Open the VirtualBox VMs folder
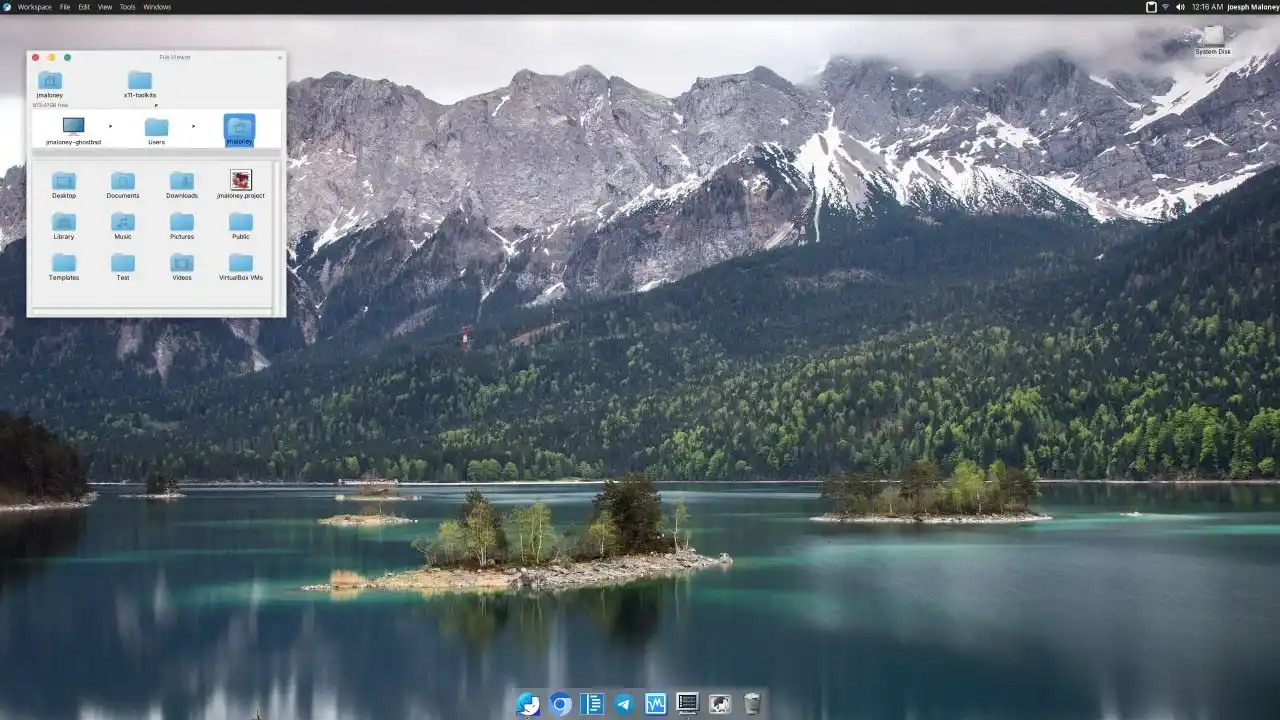Image resolution: width=1280 pixels, height=720 pixels. [240, 262]
